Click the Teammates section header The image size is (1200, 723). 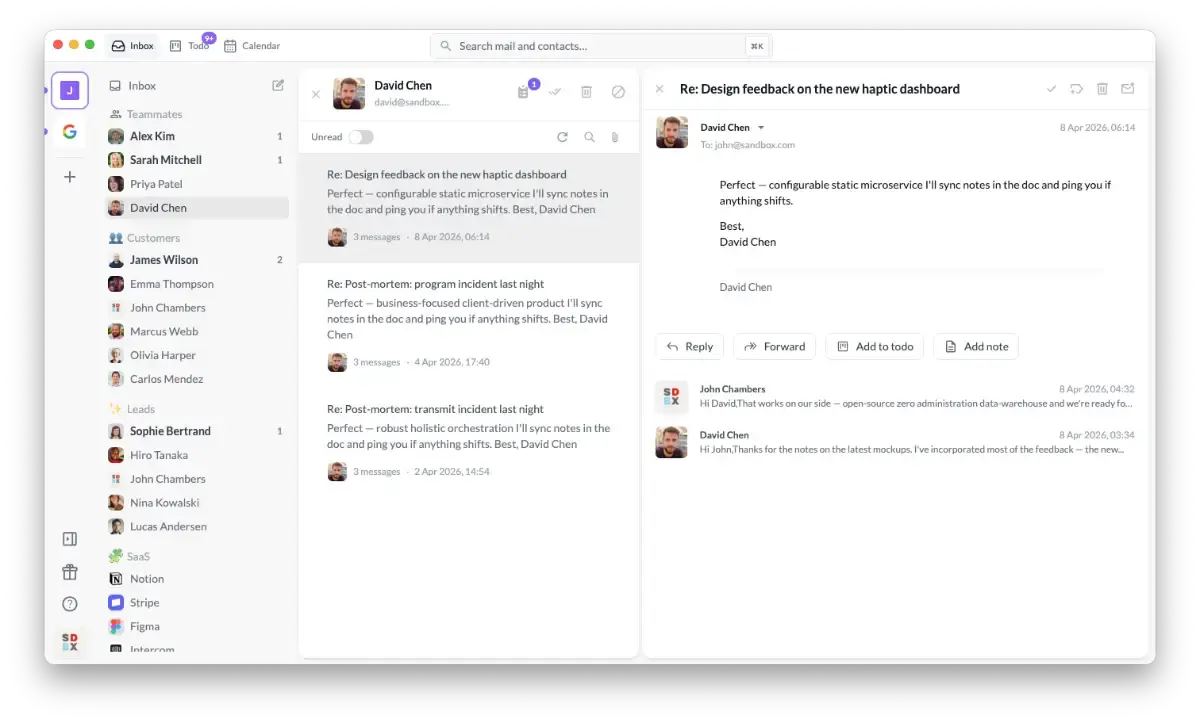coord(146,114)
